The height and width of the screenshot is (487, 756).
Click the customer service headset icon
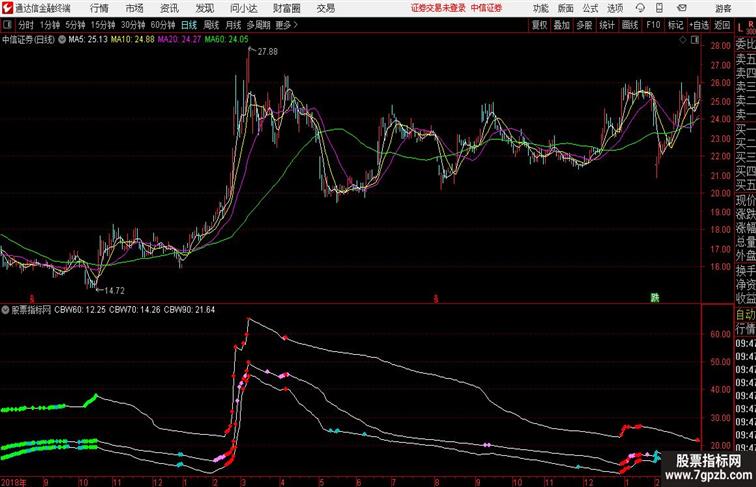(x=640, y=8)
